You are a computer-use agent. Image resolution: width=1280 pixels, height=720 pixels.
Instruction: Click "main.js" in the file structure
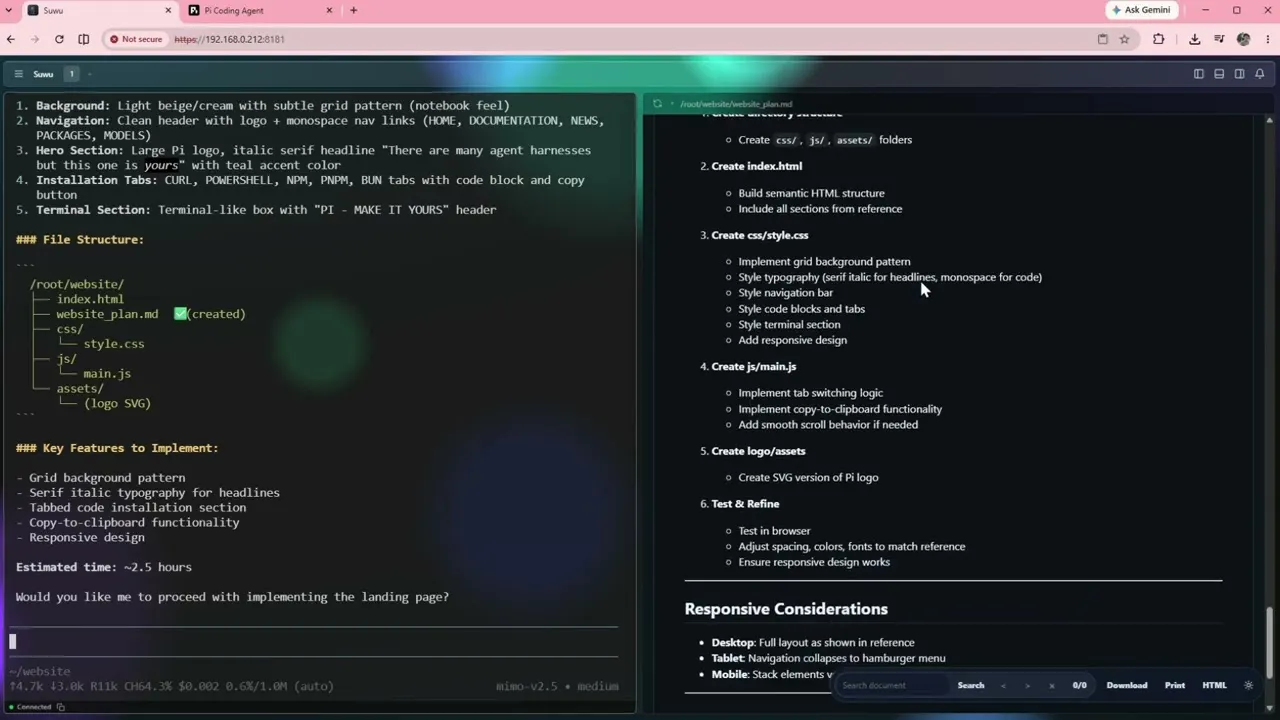pyautogui.click(x=107, y=374)
